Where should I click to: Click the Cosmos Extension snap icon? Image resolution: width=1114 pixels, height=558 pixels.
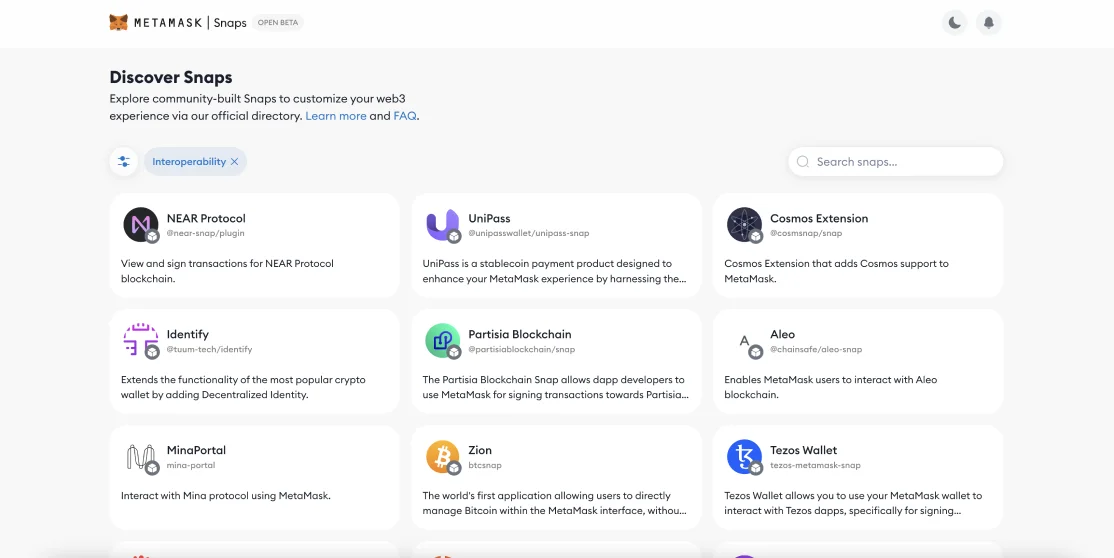[745, 225]
